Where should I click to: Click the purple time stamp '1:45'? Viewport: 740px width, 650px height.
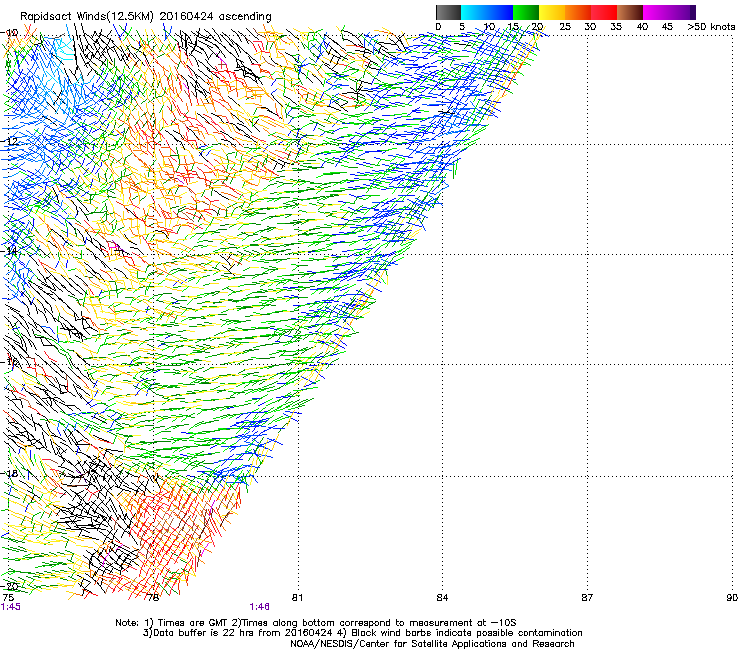[11, 607]
